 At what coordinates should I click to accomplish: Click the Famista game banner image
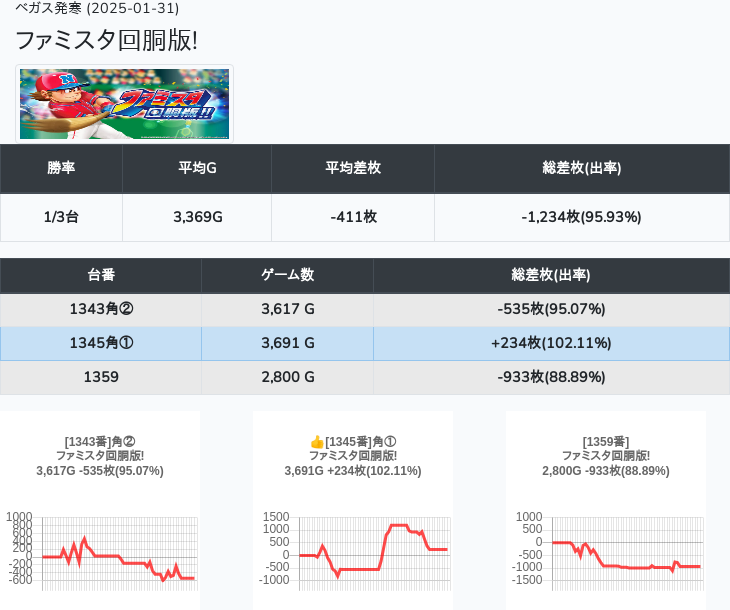click(124, 104)
